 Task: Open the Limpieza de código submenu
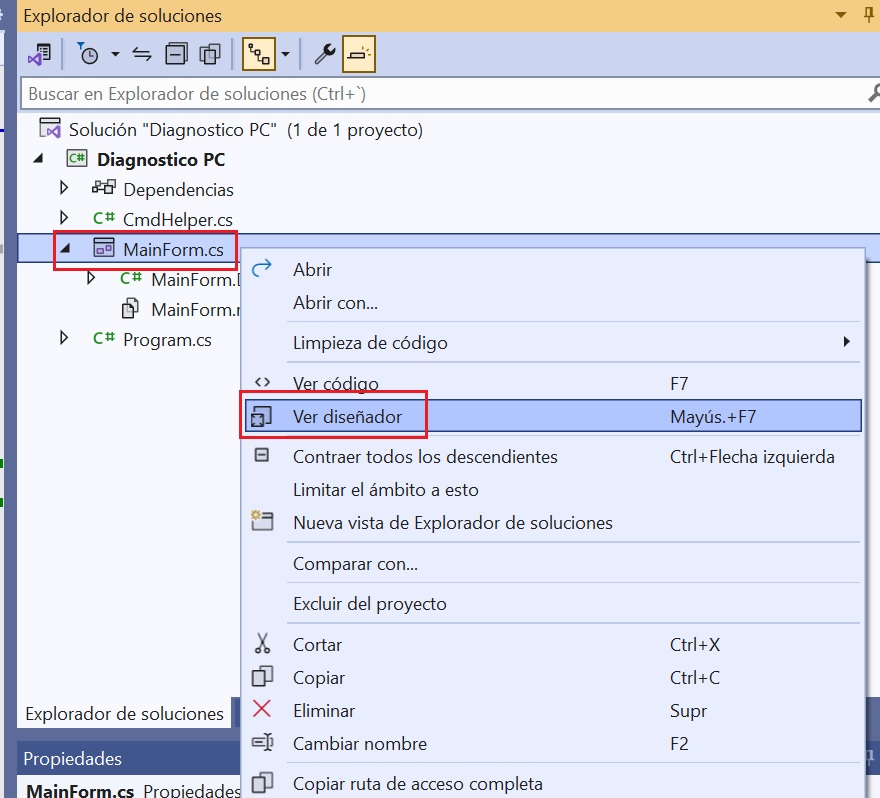[370, 343]
